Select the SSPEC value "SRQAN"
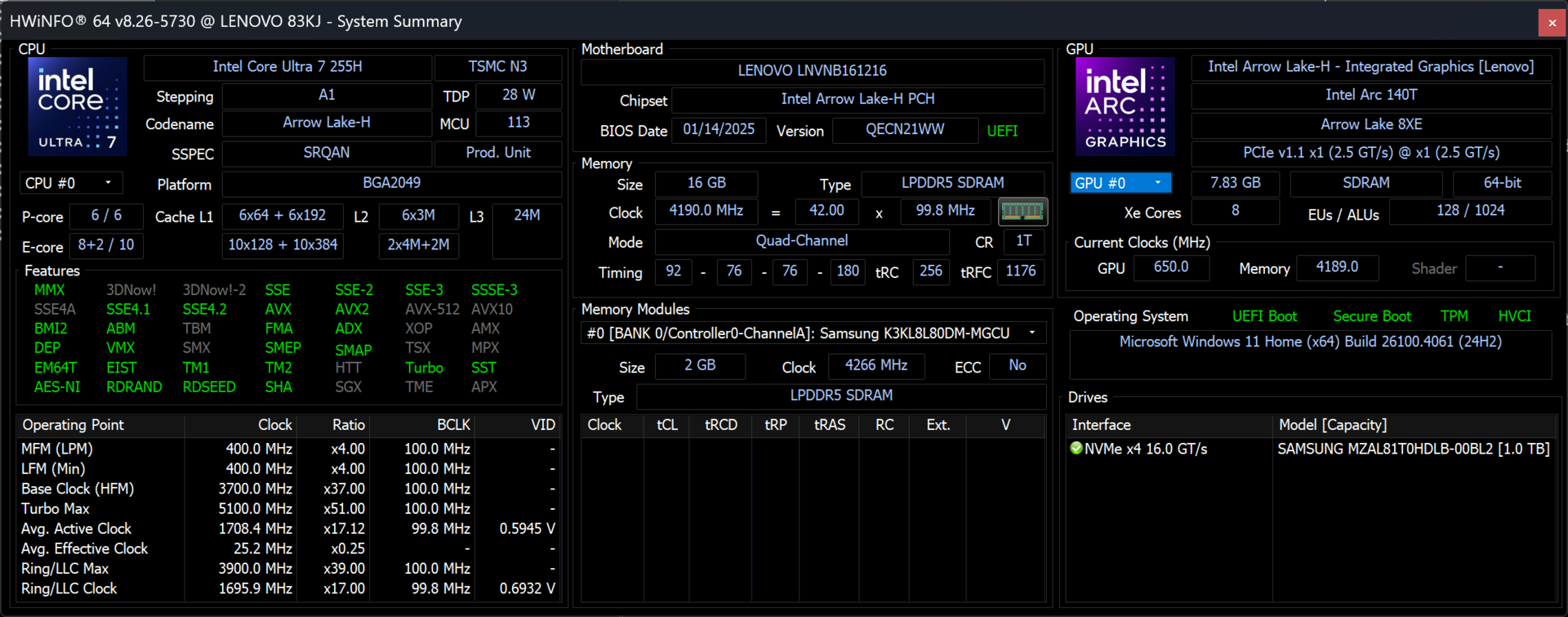The image size is (1568, 617). tap(327, 154)
